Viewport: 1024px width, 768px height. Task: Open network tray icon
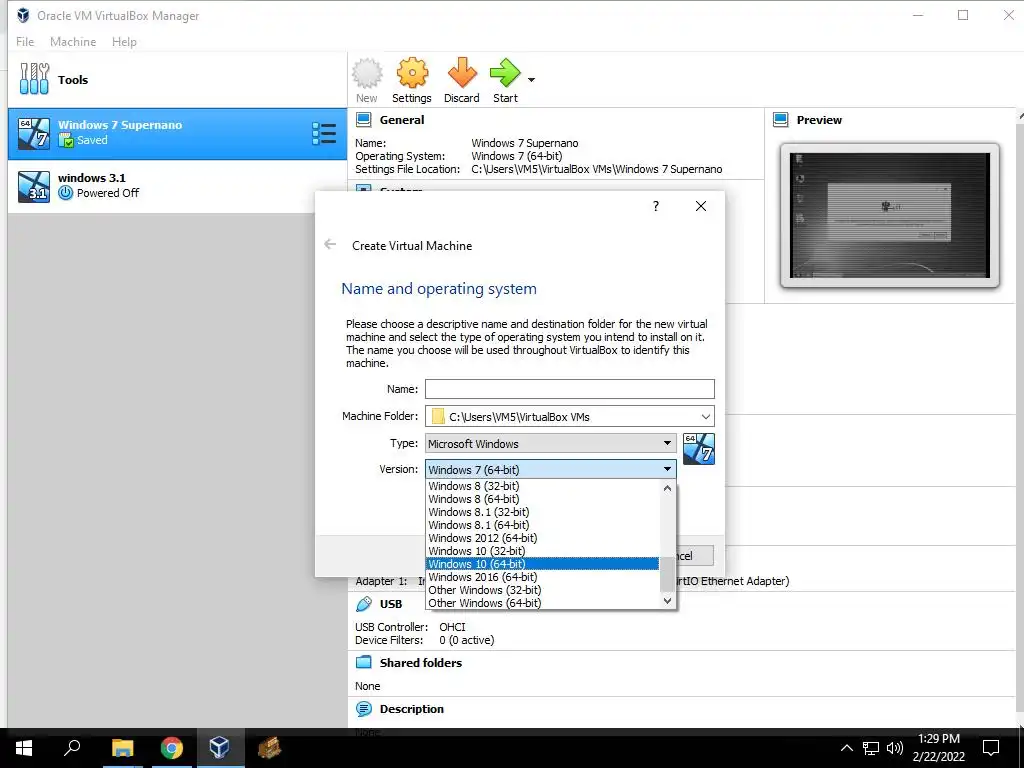pos(871,748)
